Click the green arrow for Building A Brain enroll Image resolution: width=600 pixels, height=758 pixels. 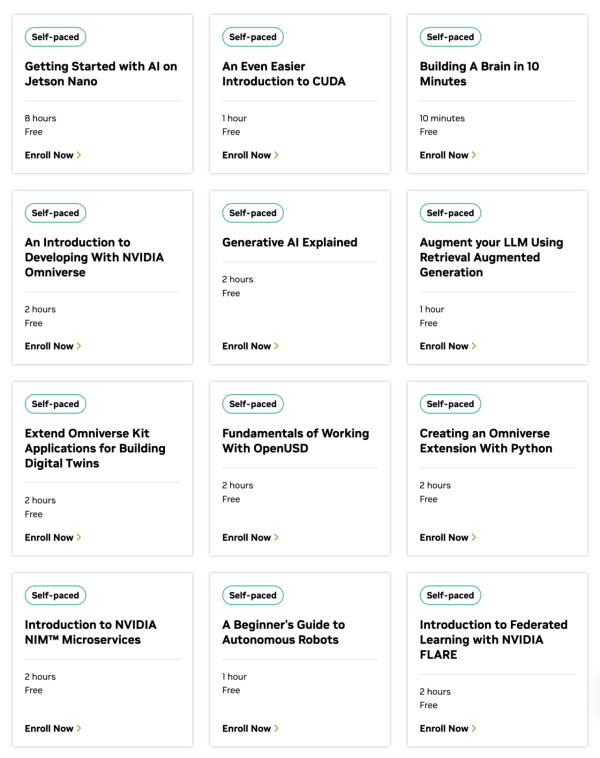click(x=474, y=155)
